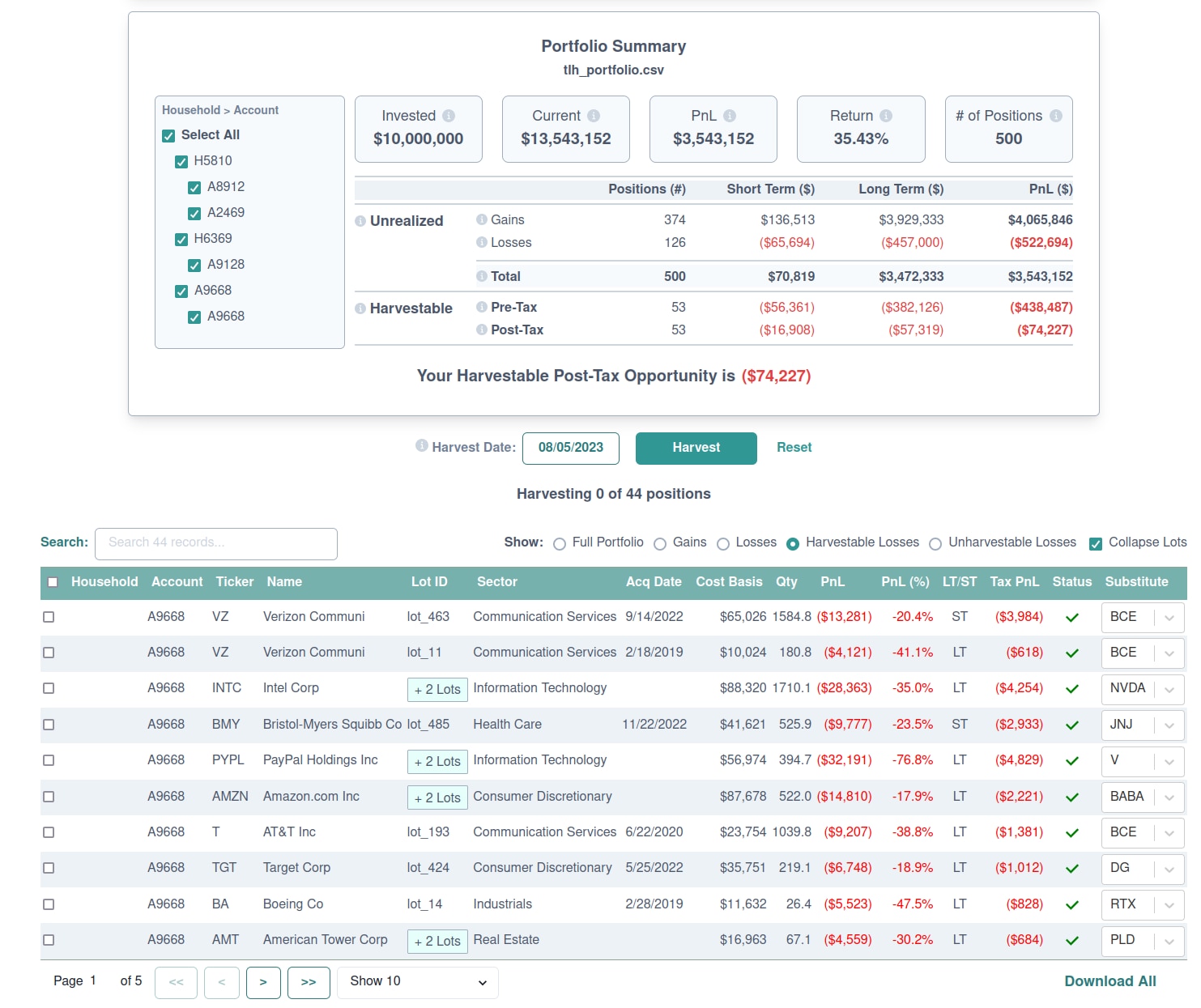Click status checkmark in BMY row
Viewport: 1201px width, 1008px height.
coord(1072,725)
